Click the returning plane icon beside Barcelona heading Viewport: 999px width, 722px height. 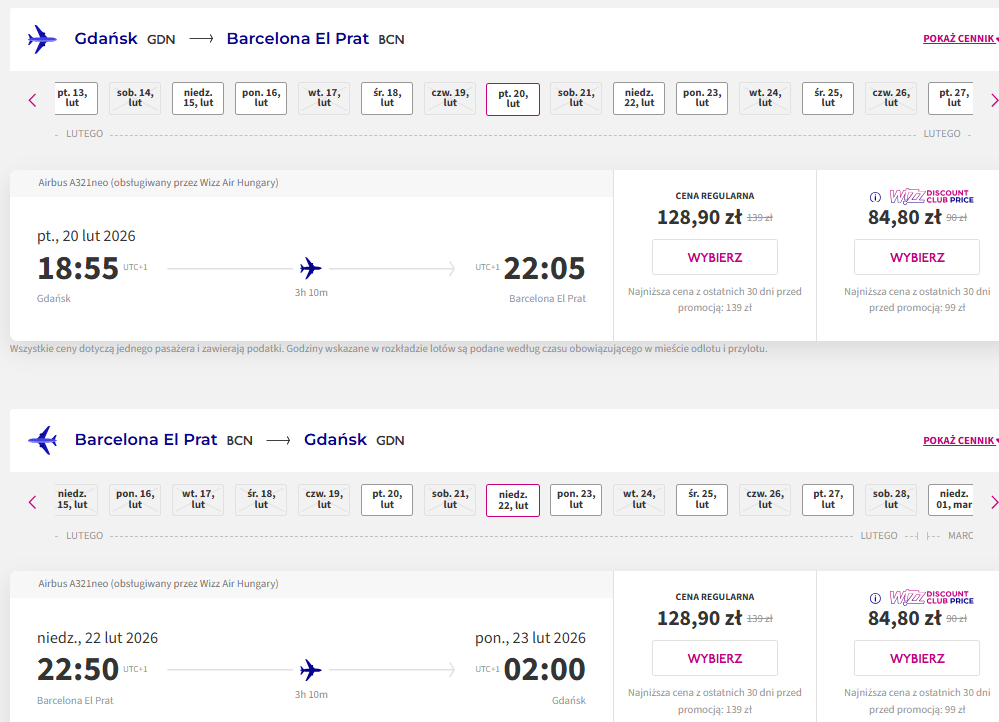43,440
